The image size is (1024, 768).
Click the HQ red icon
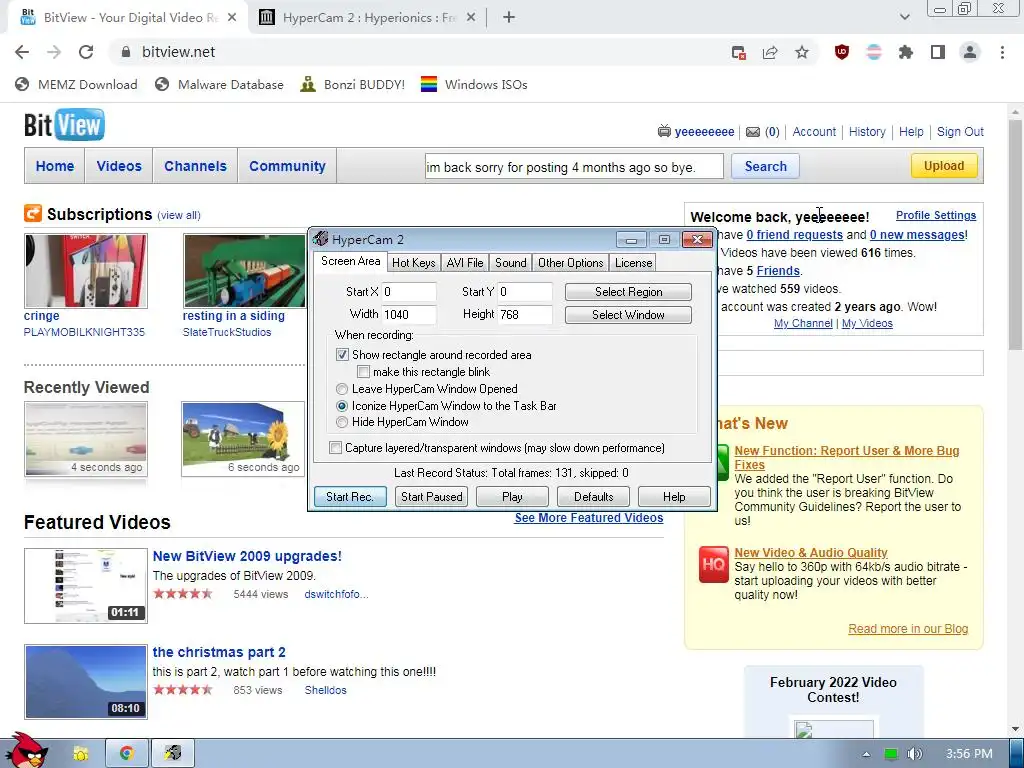click(x=712, y=564)
